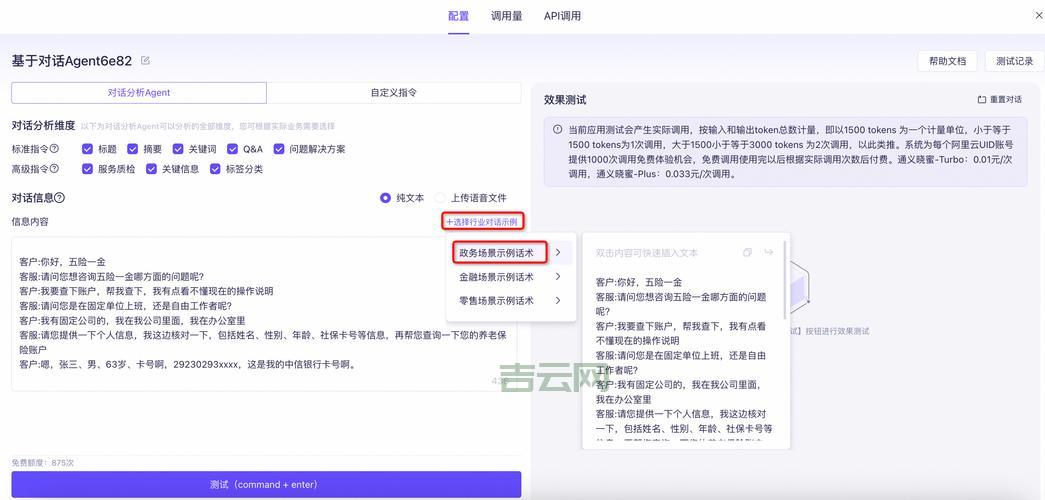Image resolution: width=1045 pixels, height=500 pixels.
Task: Uncheck the 标签分类 checkbox
Action: 215,169
